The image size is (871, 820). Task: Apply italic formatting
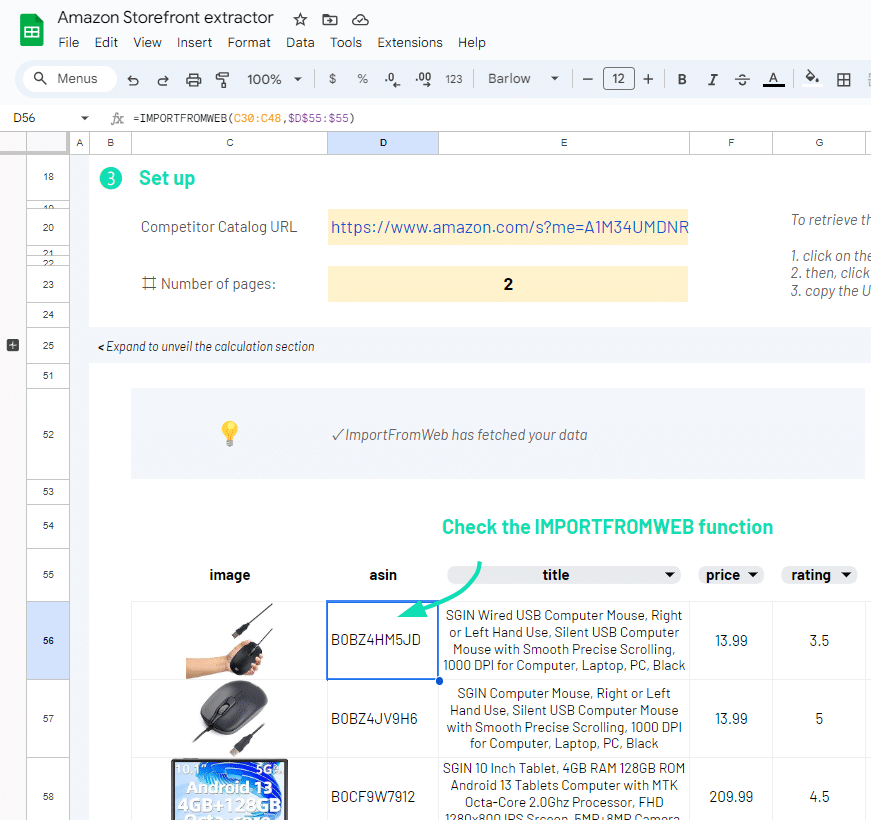712,79
